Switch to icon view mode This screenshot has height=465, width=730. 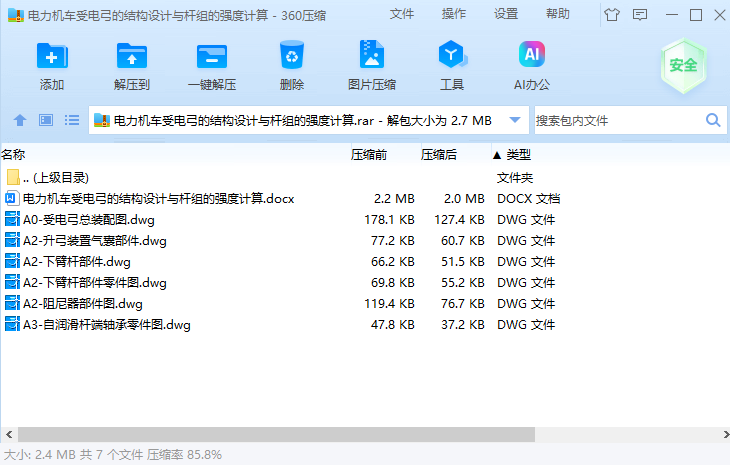tap(46, 121)
